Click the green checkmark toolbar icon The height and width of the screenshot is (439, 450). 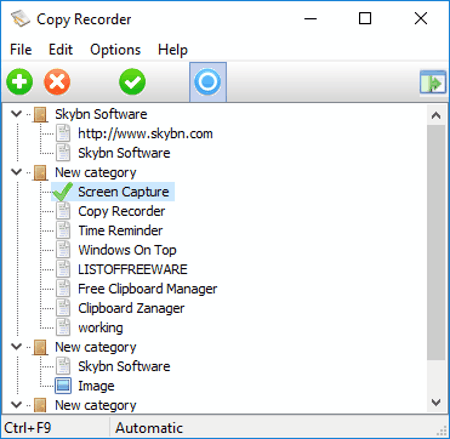[x=132, y=82]
